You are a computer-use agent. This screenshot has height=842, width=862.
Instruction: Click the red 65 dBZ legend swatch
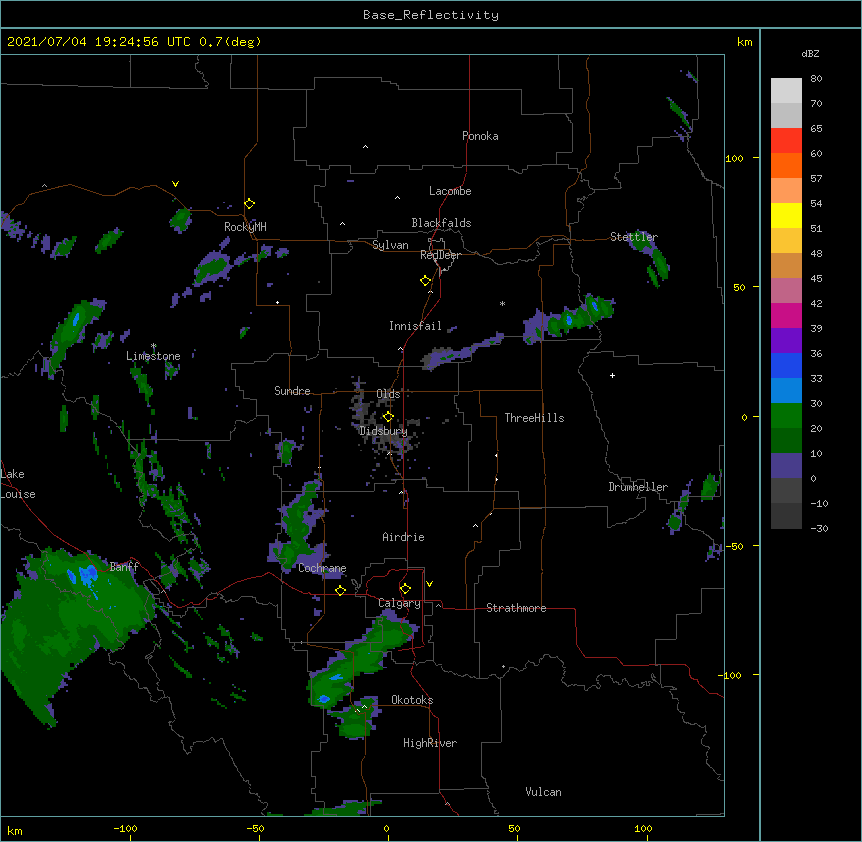coord(786,140)
